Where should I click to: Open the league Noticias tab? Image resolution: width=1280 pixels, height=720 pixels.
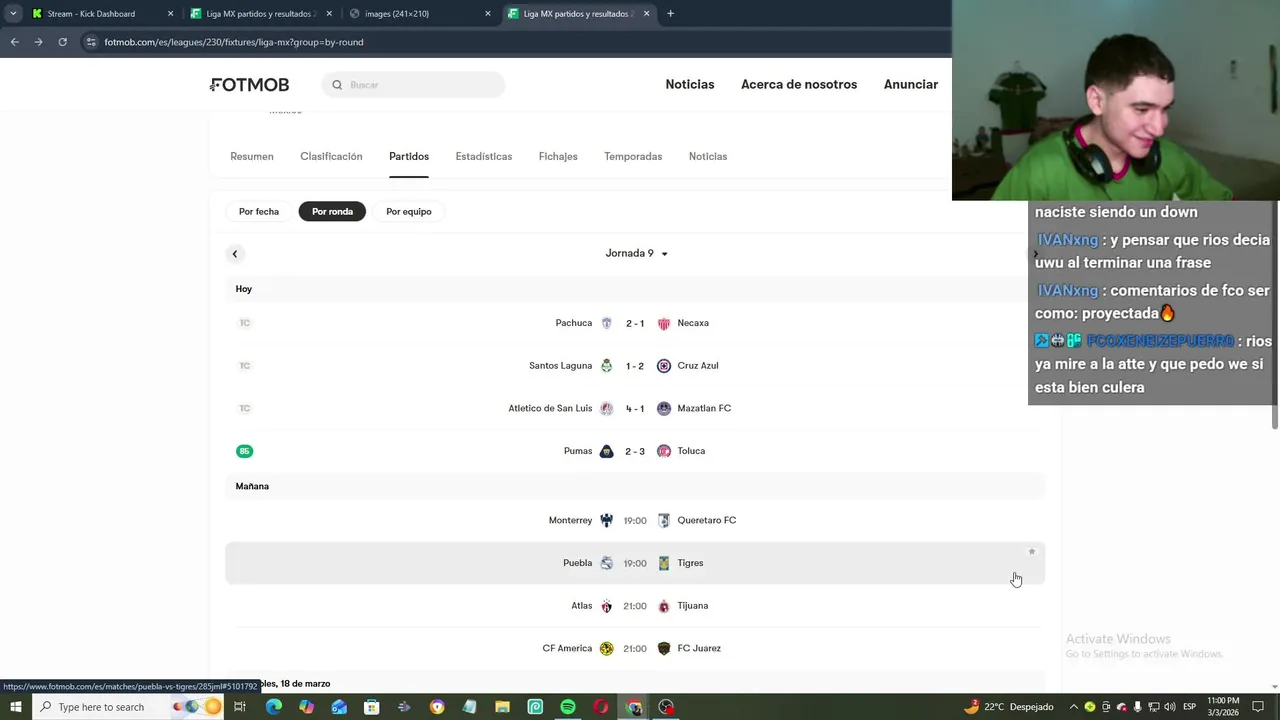tap(708, 156)
